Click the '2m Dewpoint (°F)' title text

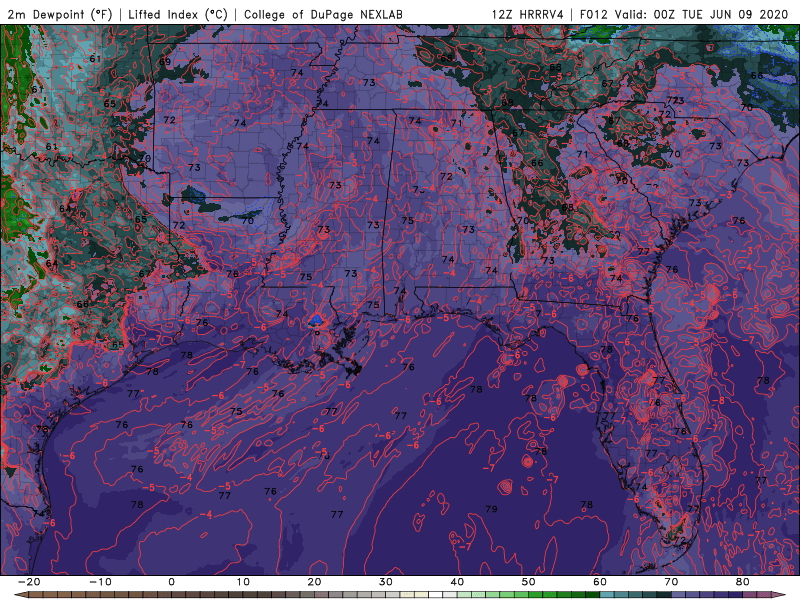coord(59,14)
